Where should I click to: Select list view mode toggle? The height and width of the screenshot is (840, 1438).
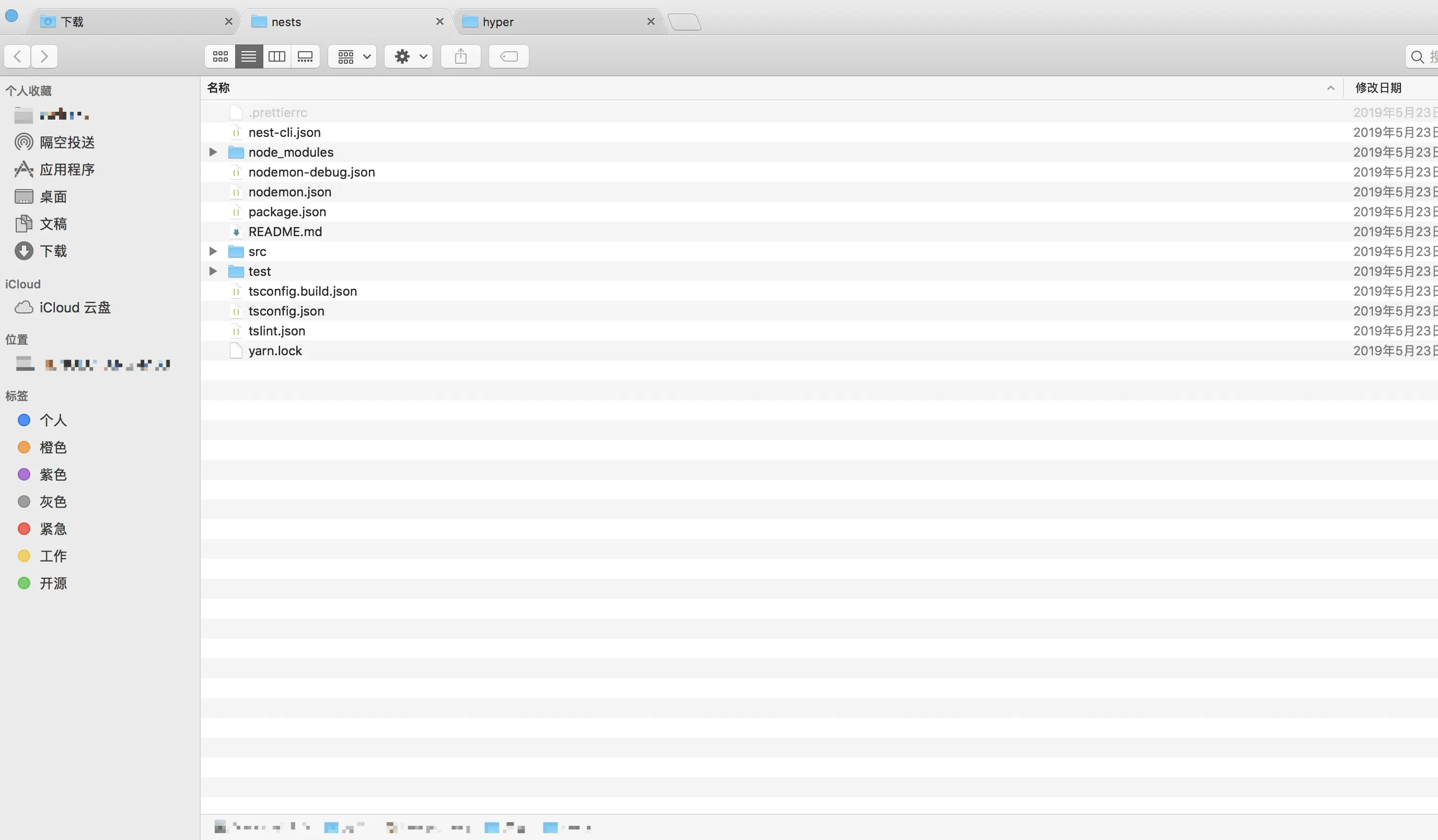point(249,56)
